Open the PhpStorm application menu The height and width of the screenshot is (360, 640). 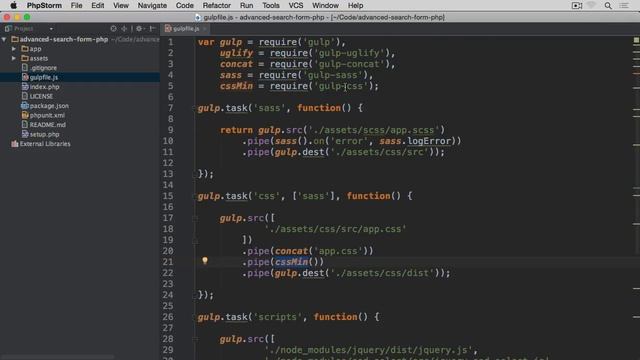tap(44, 5)
